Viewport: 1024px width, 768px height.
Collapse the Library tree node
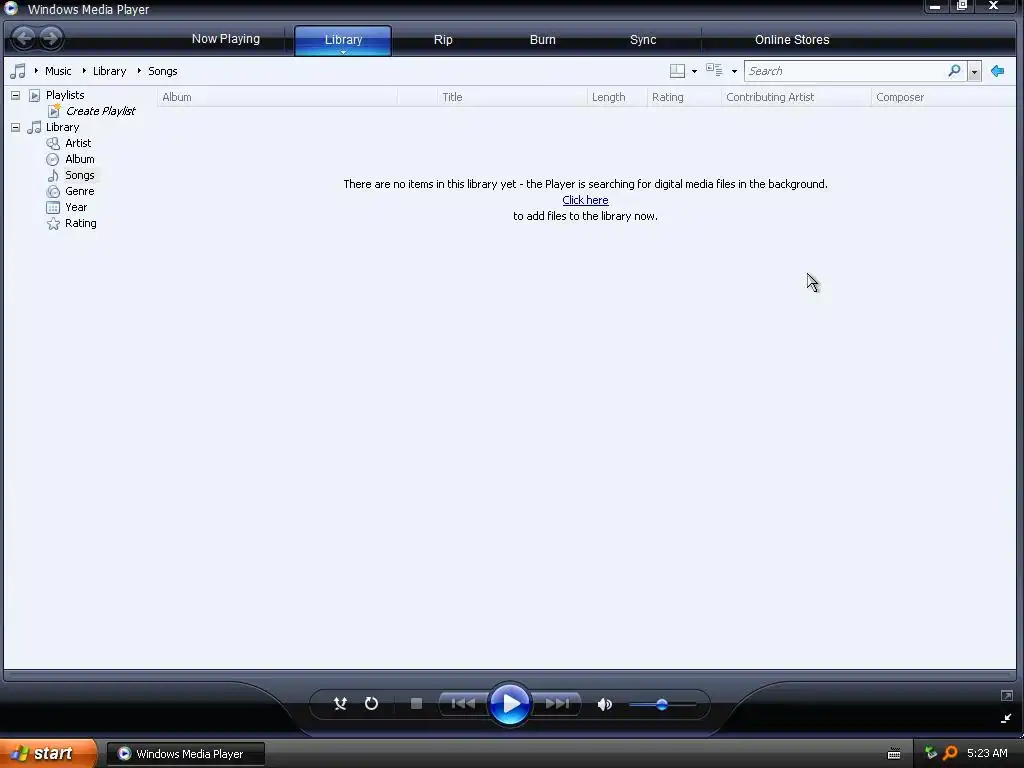(16, 127)
